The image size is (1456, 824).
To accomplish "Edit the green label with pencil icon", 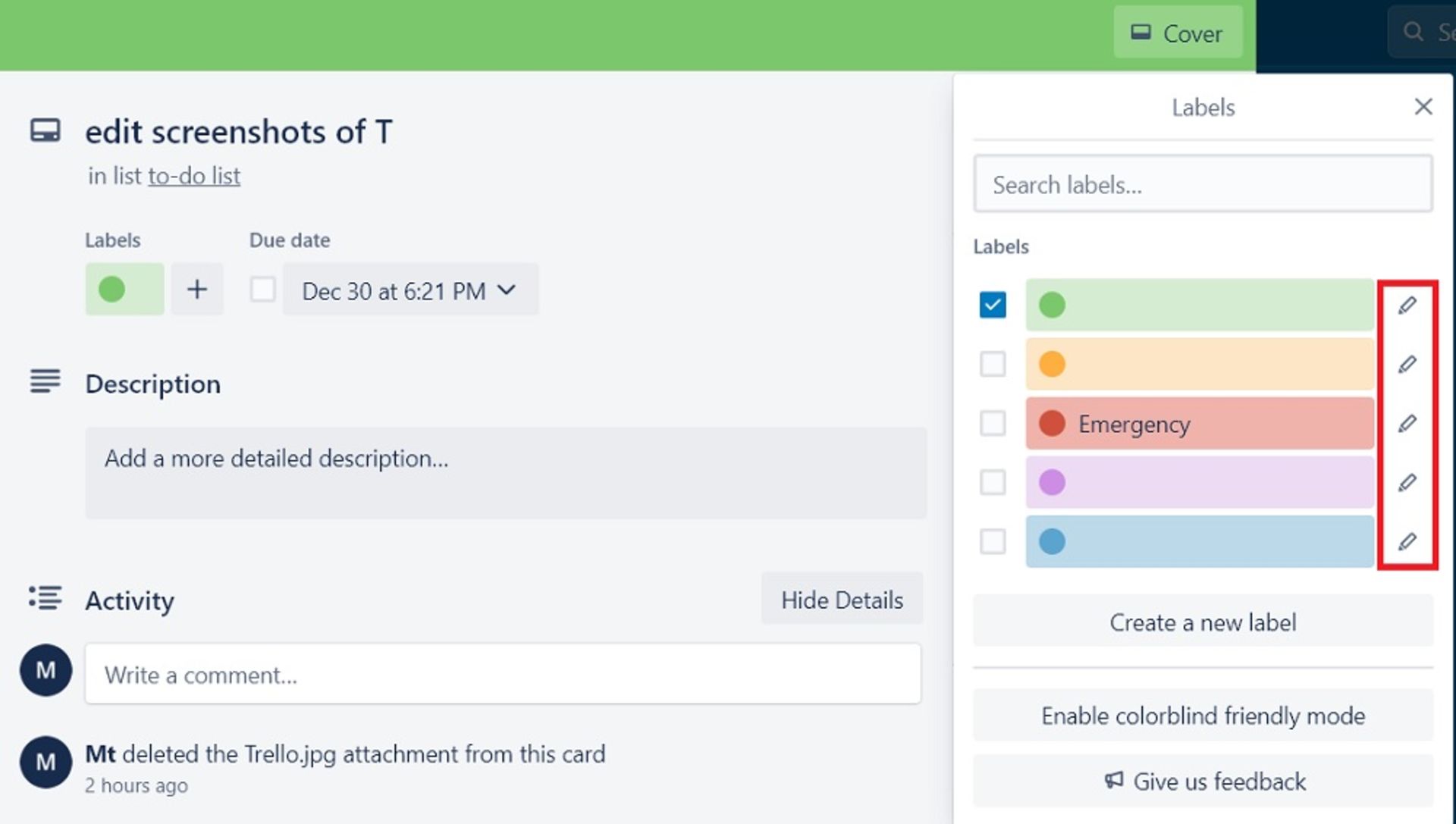I will pyautogui.click(x=1407, y=305).
